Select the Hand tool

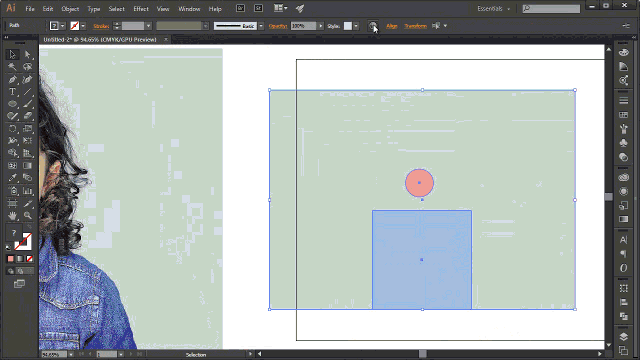pos(12,215)
